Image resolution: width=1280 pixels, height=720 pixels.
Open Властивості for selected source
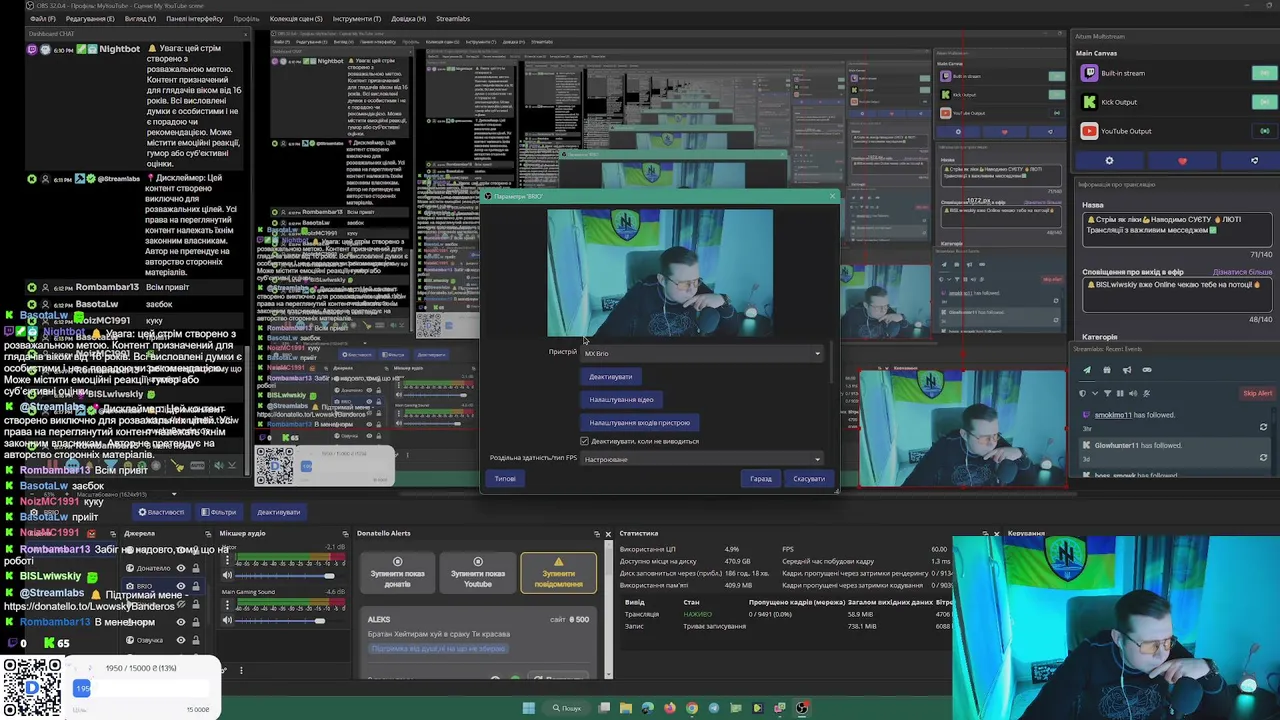162,512
